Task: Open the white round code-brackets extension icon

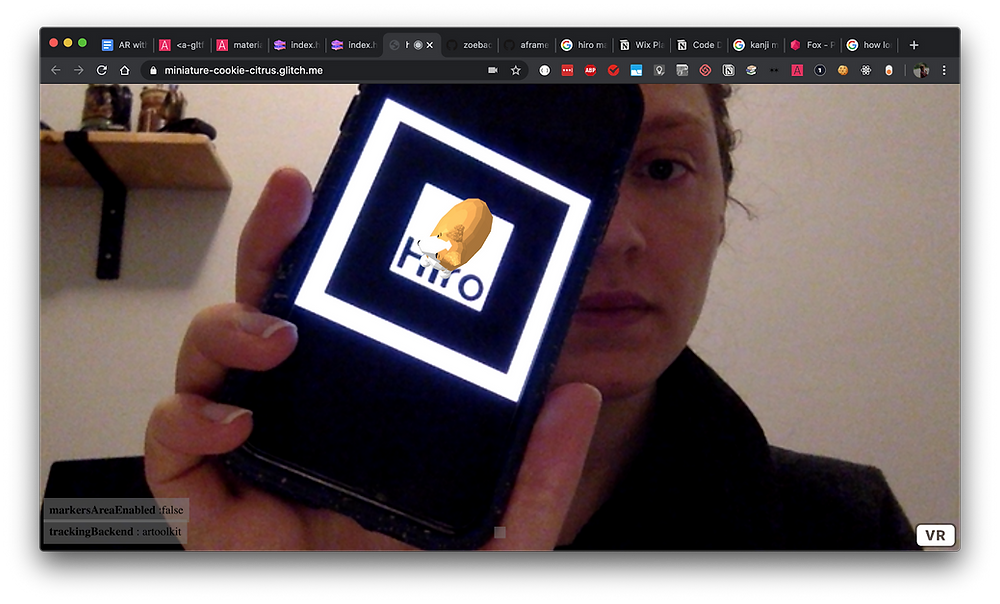Action: tap(544, 70)
